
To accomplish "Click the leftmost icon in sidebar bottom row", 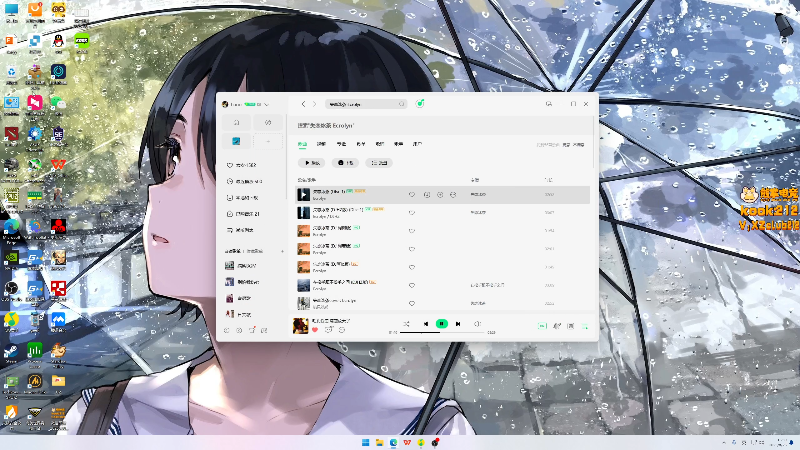I will click(x=227, y=331).
